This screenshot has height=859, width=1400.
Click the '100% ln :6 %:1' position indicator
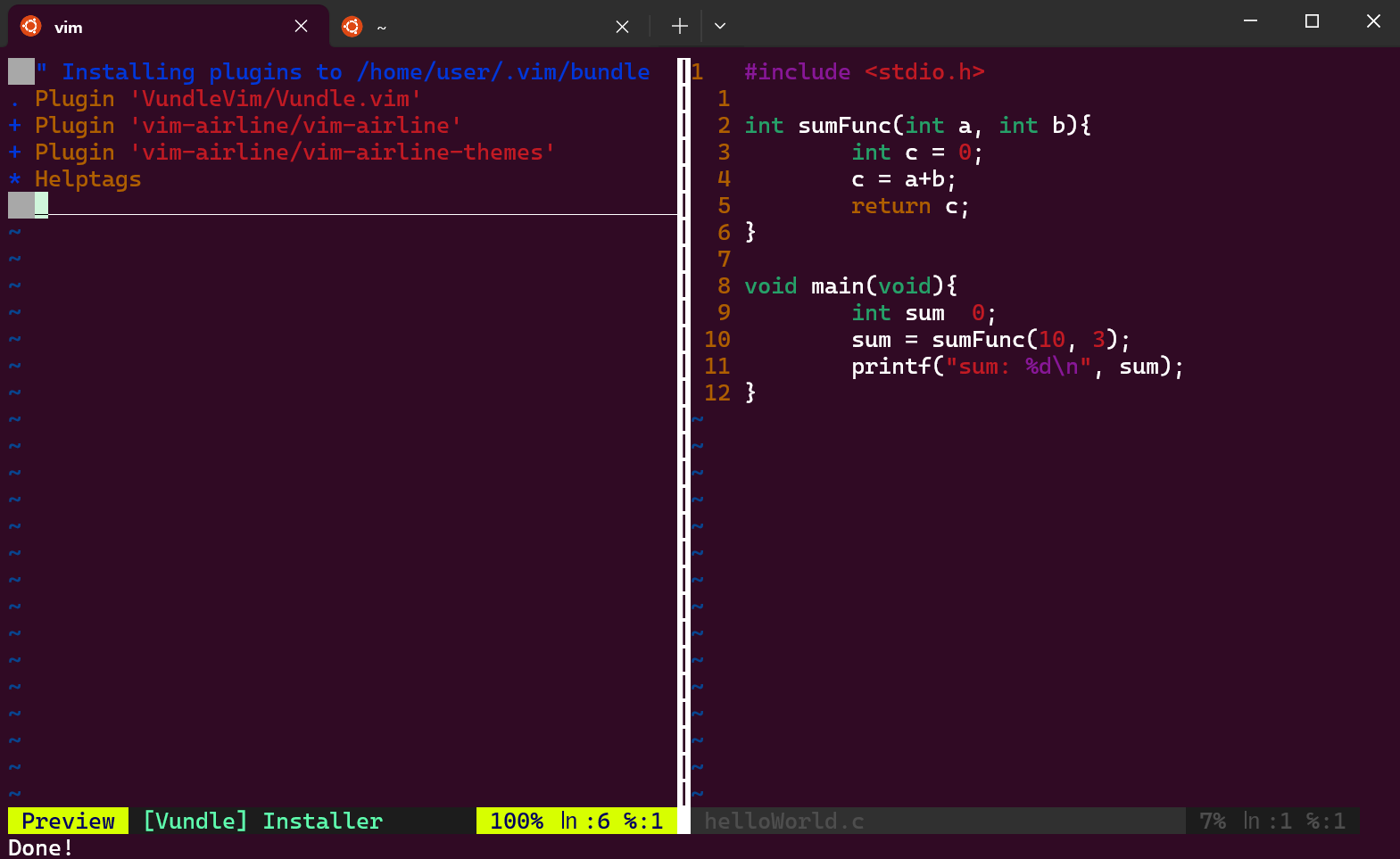click(576, 821)
